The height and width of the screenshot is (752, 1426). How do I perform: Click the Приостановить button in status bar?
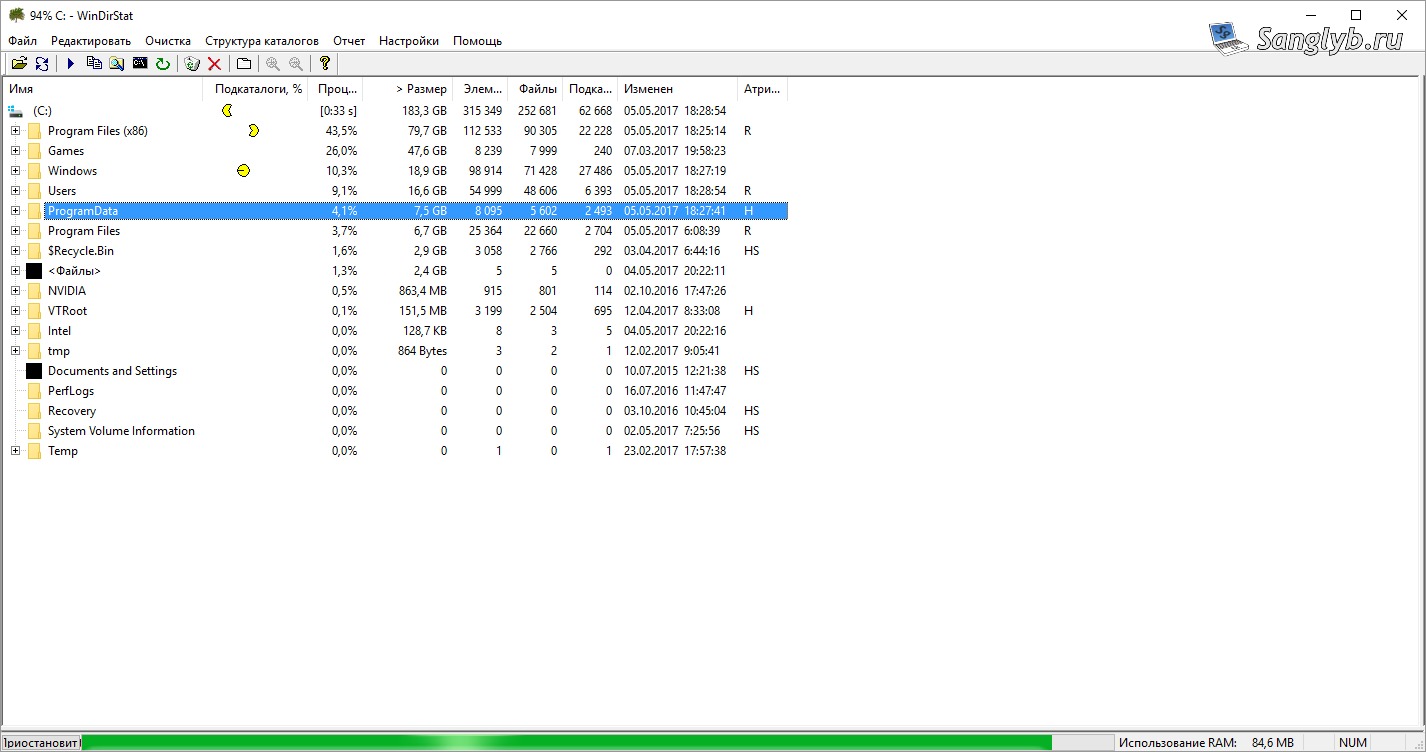click(x=41, y=743)
